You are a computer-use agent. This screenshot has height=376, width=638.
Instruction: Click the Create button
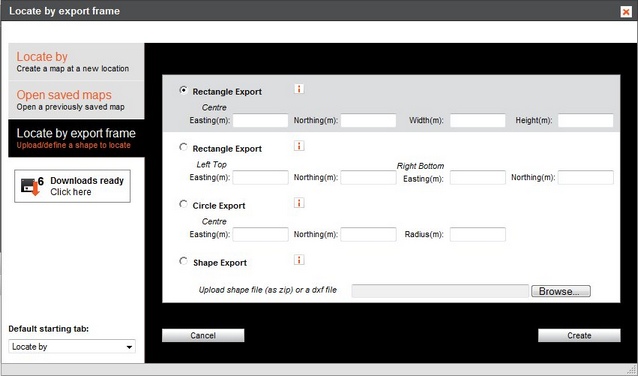pyautogui.click(x=579, y=335)
